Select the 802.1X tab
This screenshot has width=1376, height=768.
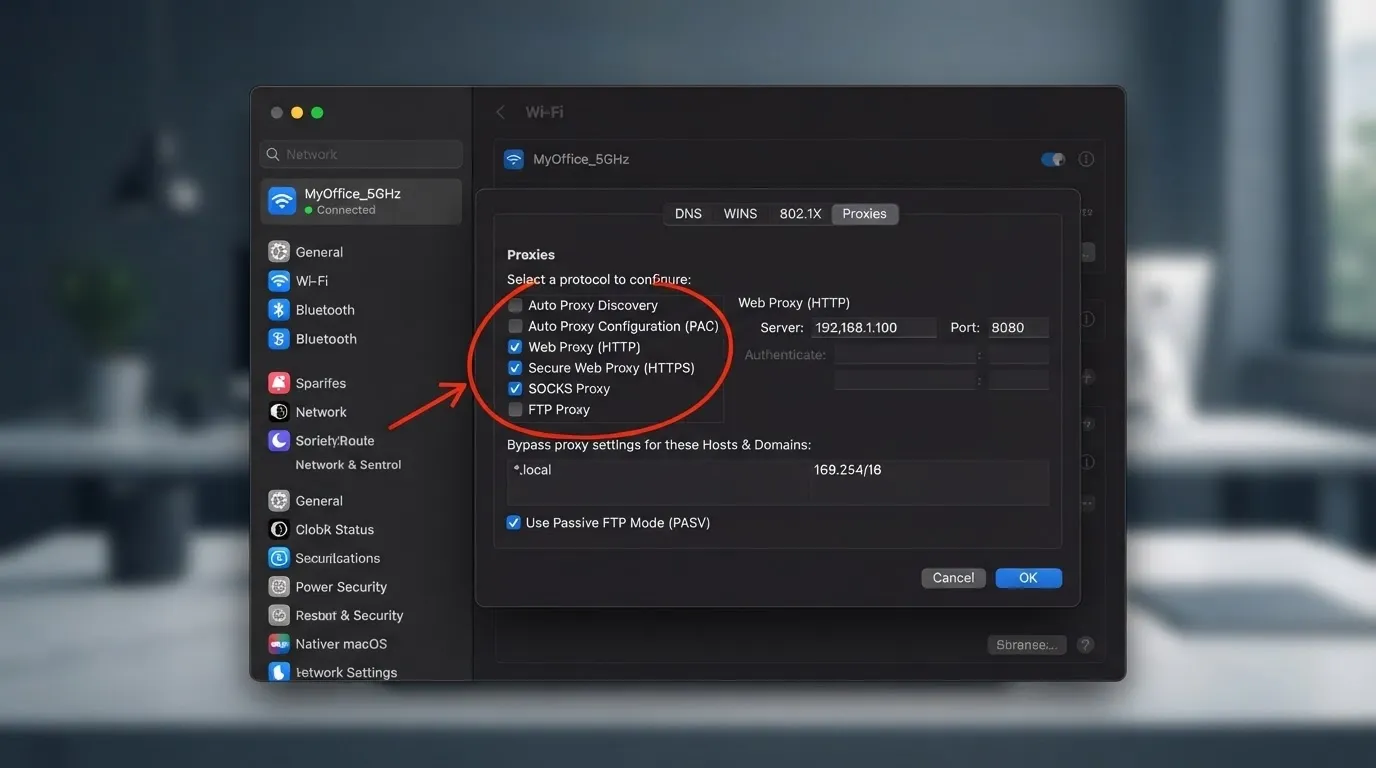click(800, 214)
